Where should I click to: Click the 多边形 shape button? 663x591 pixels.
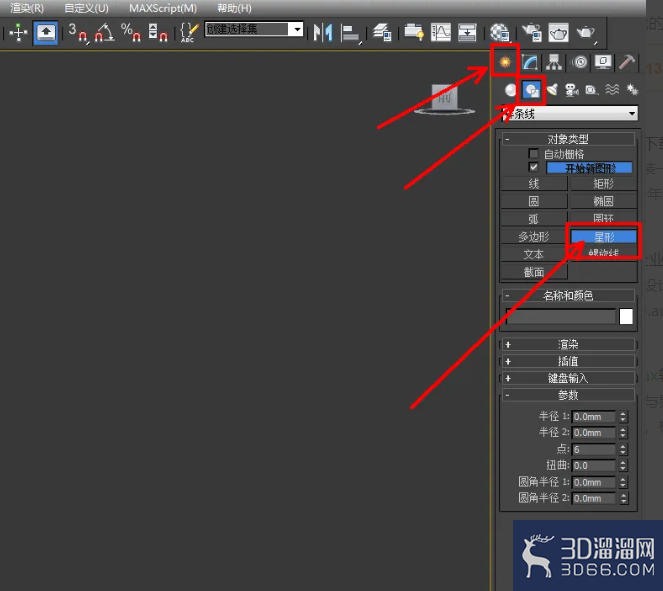pos(534,237)
